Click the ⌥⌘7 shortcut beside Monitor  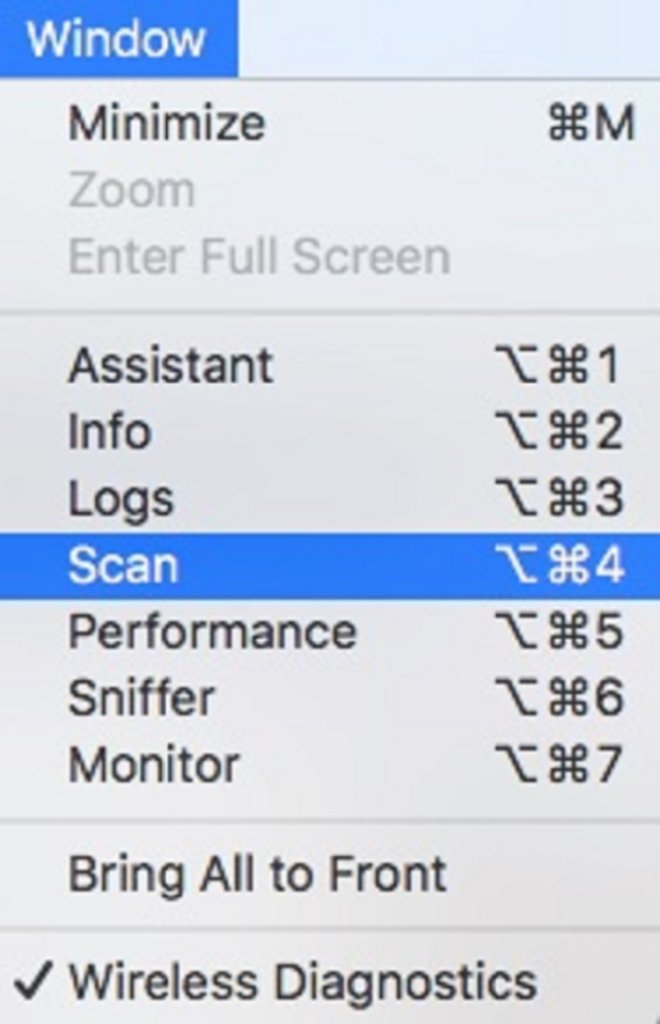click(558, 765)
